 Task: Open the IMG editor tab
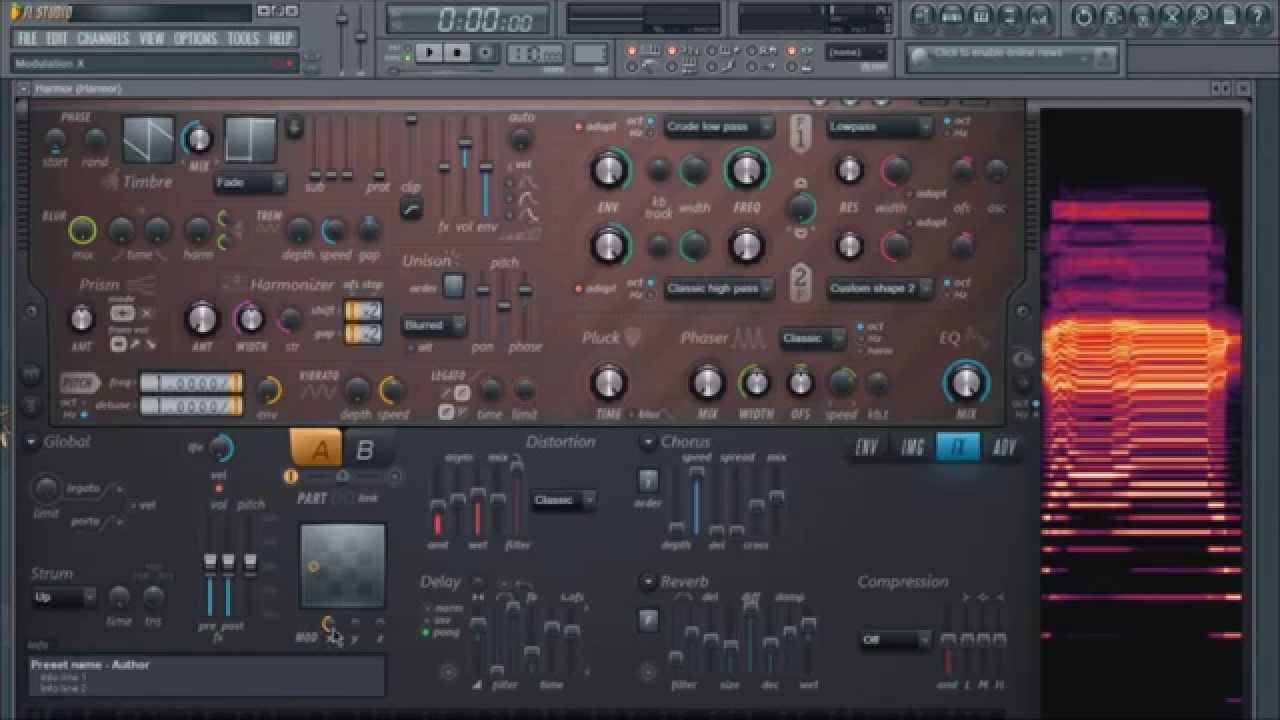click(912, 447)
